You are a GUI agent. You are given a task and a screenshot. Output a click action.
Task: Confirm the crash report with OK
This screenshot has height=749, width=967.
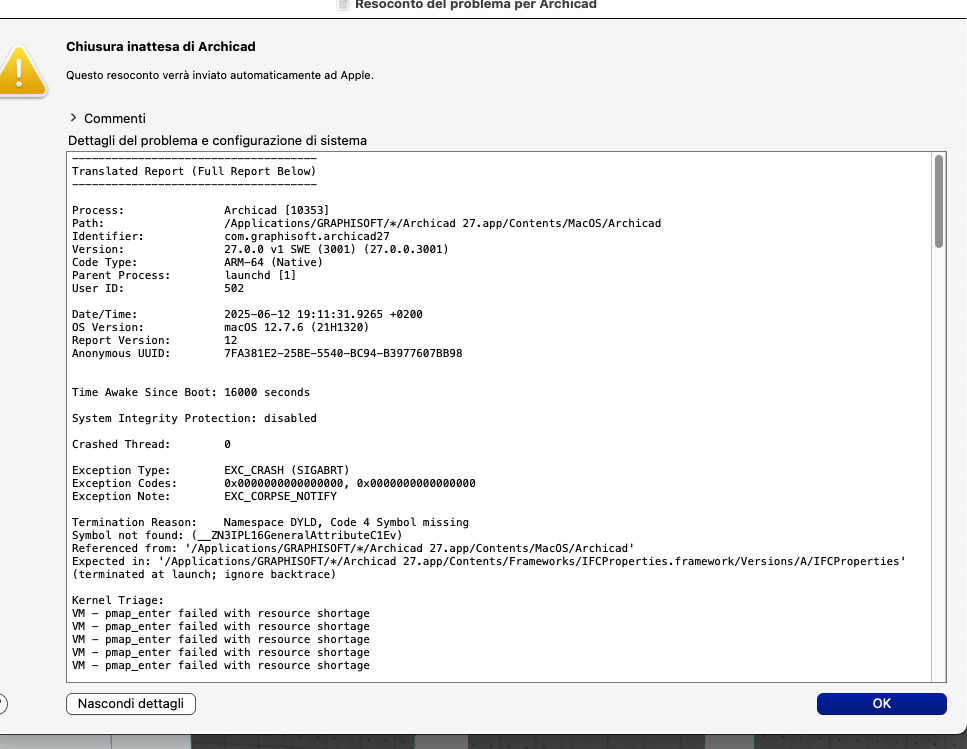tap(881, 703)
